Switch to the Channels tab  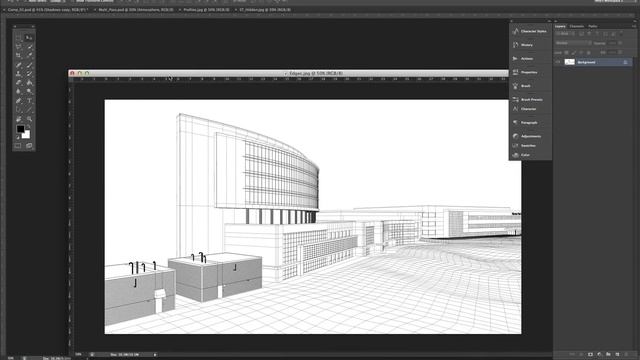point(577,26)
